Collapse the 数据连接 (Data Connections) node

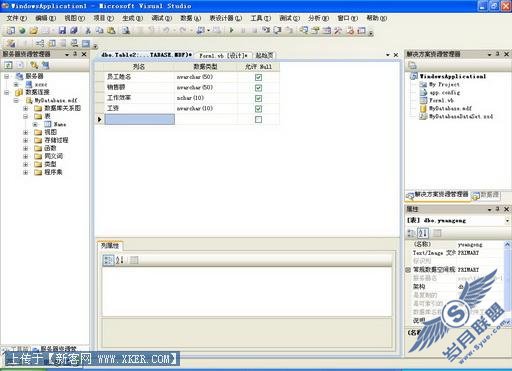pos(7,92)
